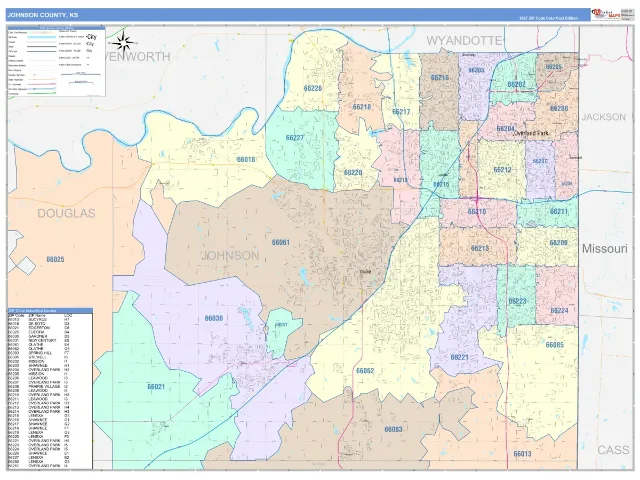Screen dimensions: 640x480
Task: Click the Overland Park city label on the map
Action: [x=531, y=133]
